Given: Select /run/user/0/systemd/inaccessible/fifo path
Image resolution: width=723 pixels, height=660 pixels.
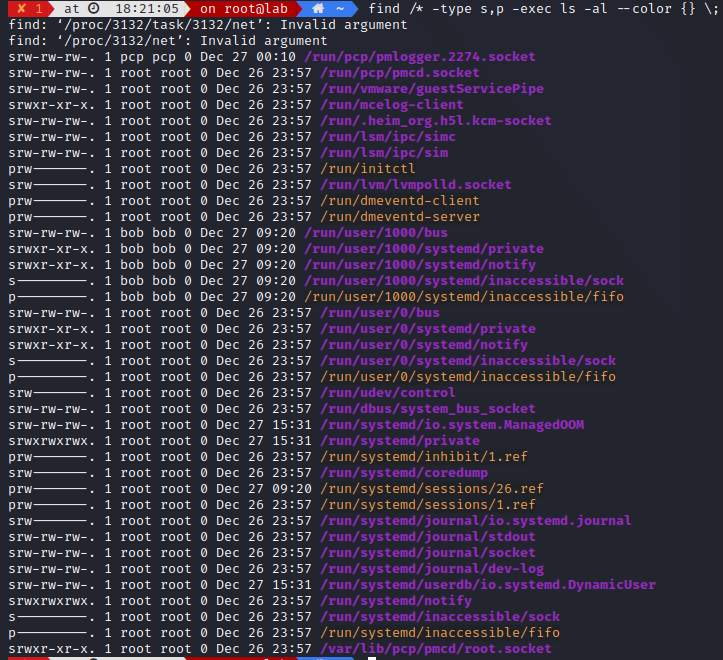Looking at the screenshot, I should pyautogui.click(x=468, y=377).
